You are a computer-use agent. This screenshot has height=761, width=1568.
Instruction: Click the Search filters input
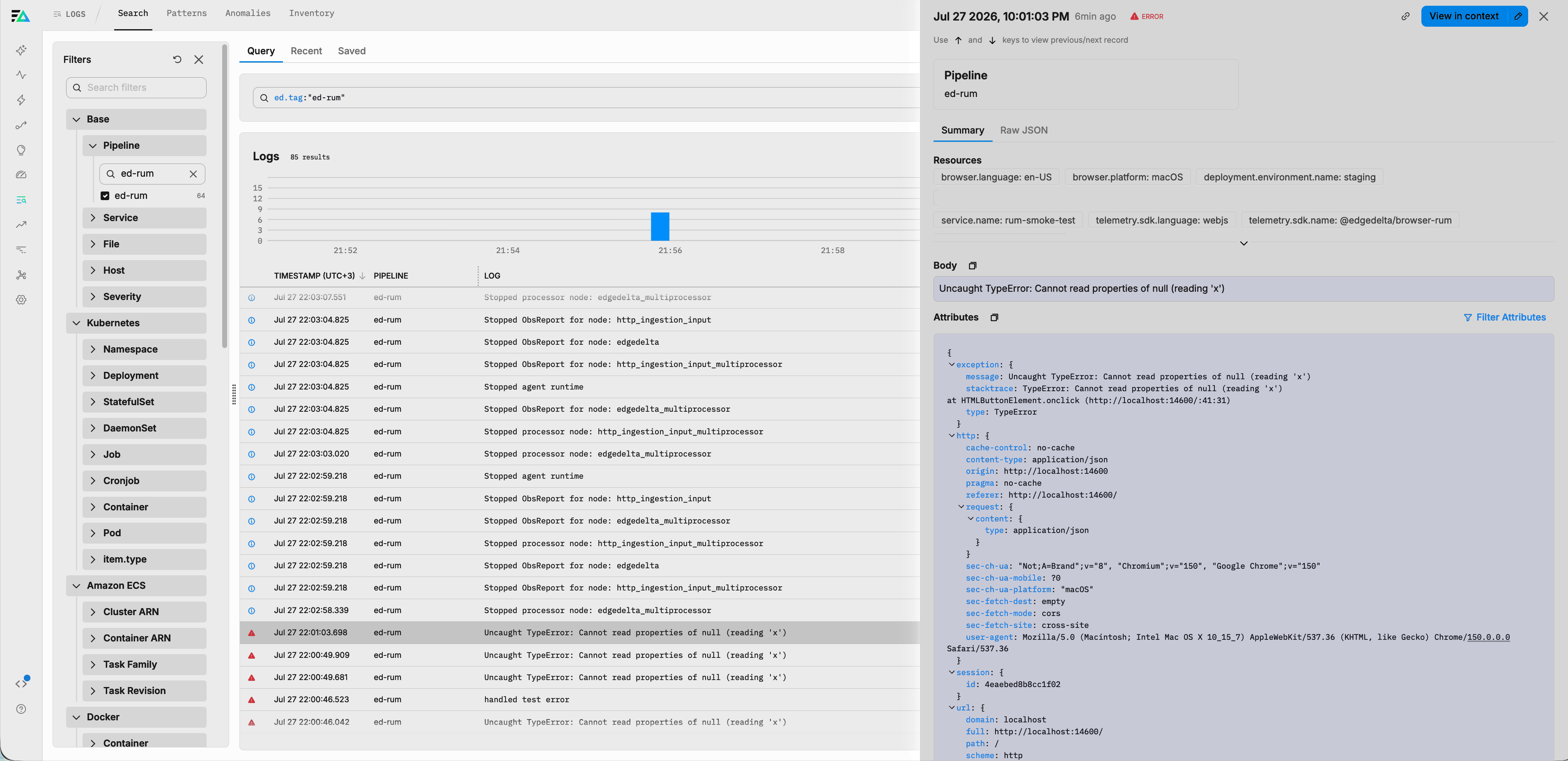tap(136, 88)
